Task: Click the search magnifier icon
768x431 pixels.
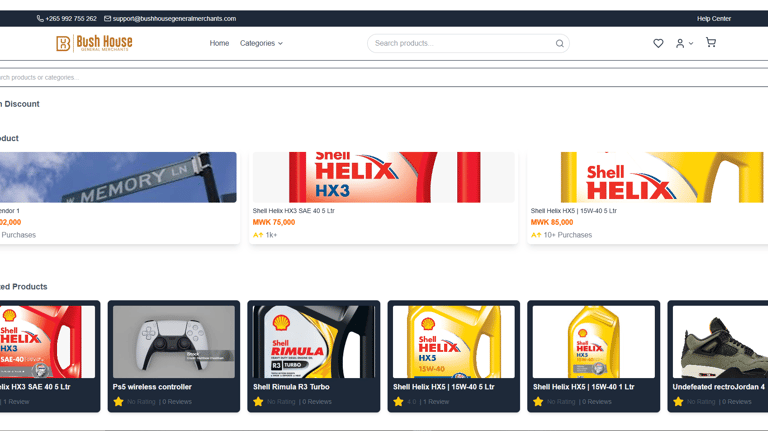Action: (559, 44)
